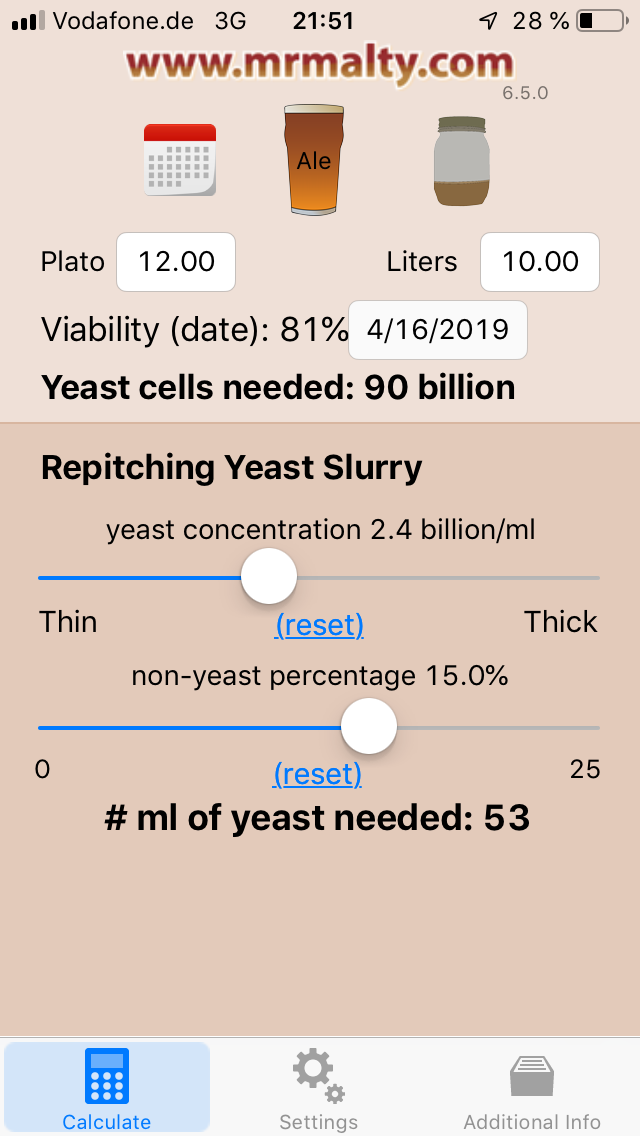Open the Settings gear tab

[318, 1087]
